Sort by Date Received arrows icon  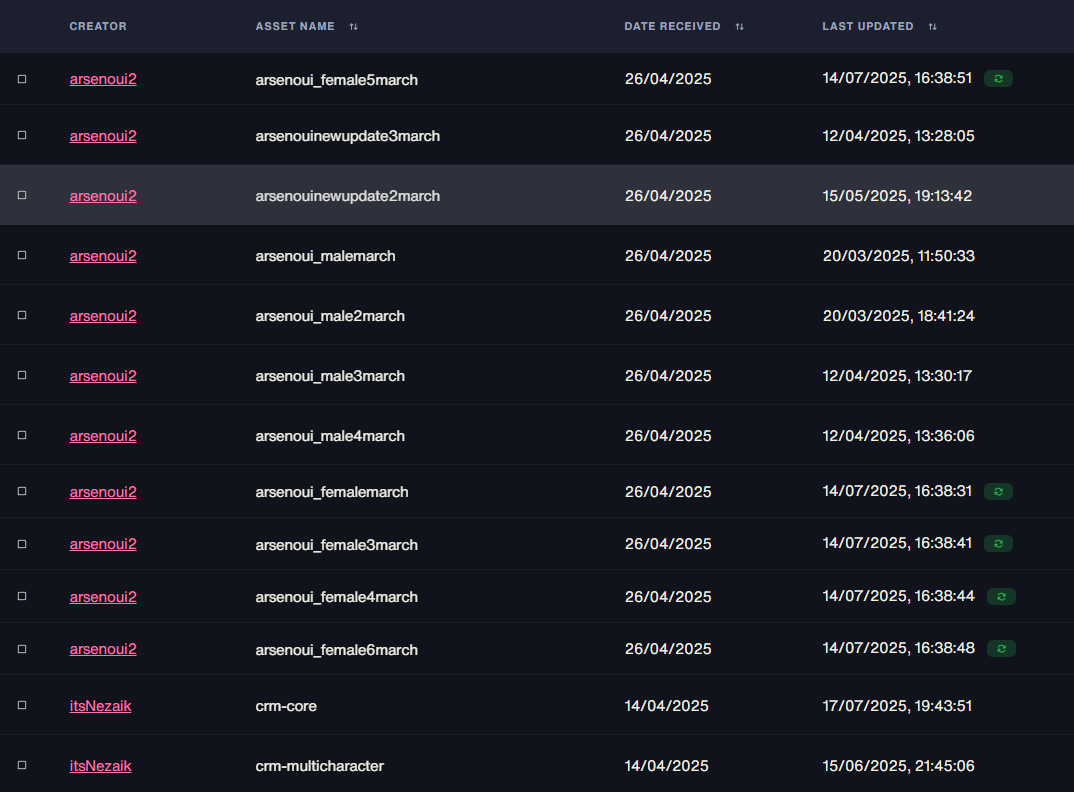[x=739, y=27]
